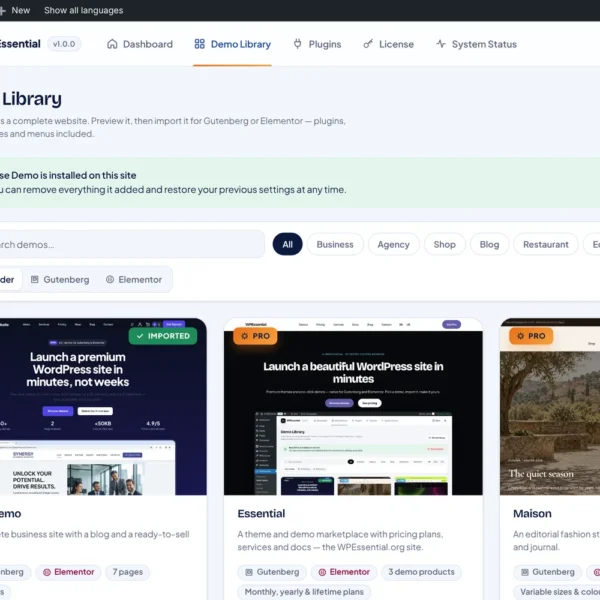The image size is (600, 600).
Task: Click the Demo Library grid icon
Action: pos(199,44)
